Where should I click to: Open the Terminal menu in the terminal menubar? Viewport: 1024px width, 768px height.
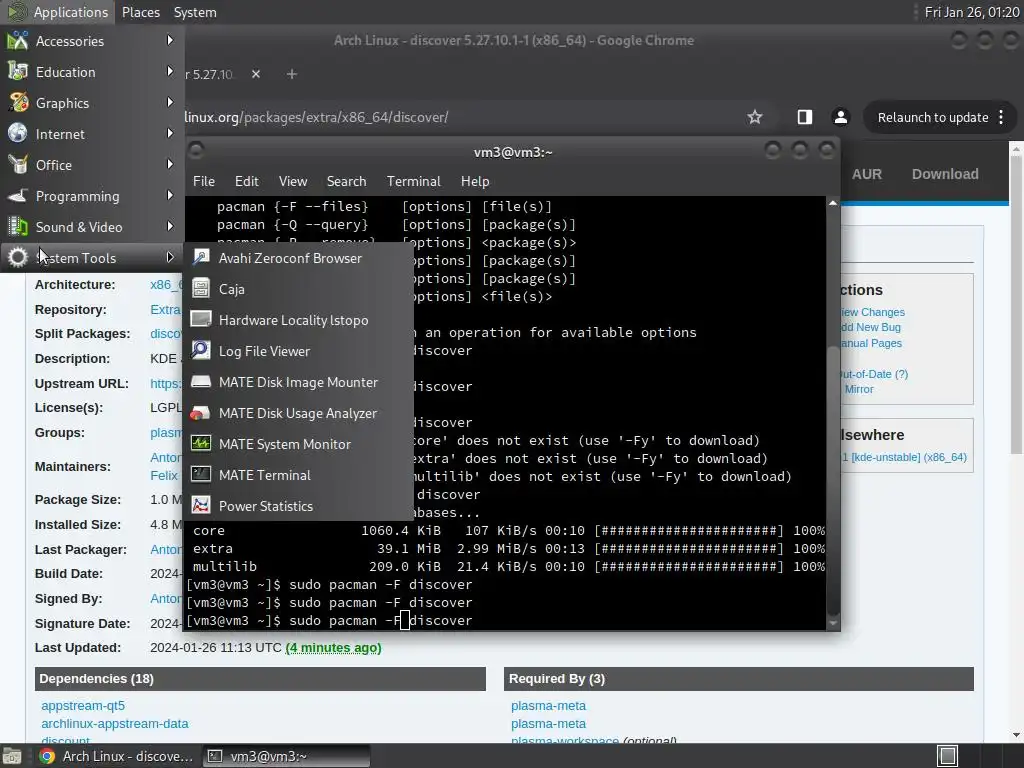pyautogui.click(x=414, y=182)
